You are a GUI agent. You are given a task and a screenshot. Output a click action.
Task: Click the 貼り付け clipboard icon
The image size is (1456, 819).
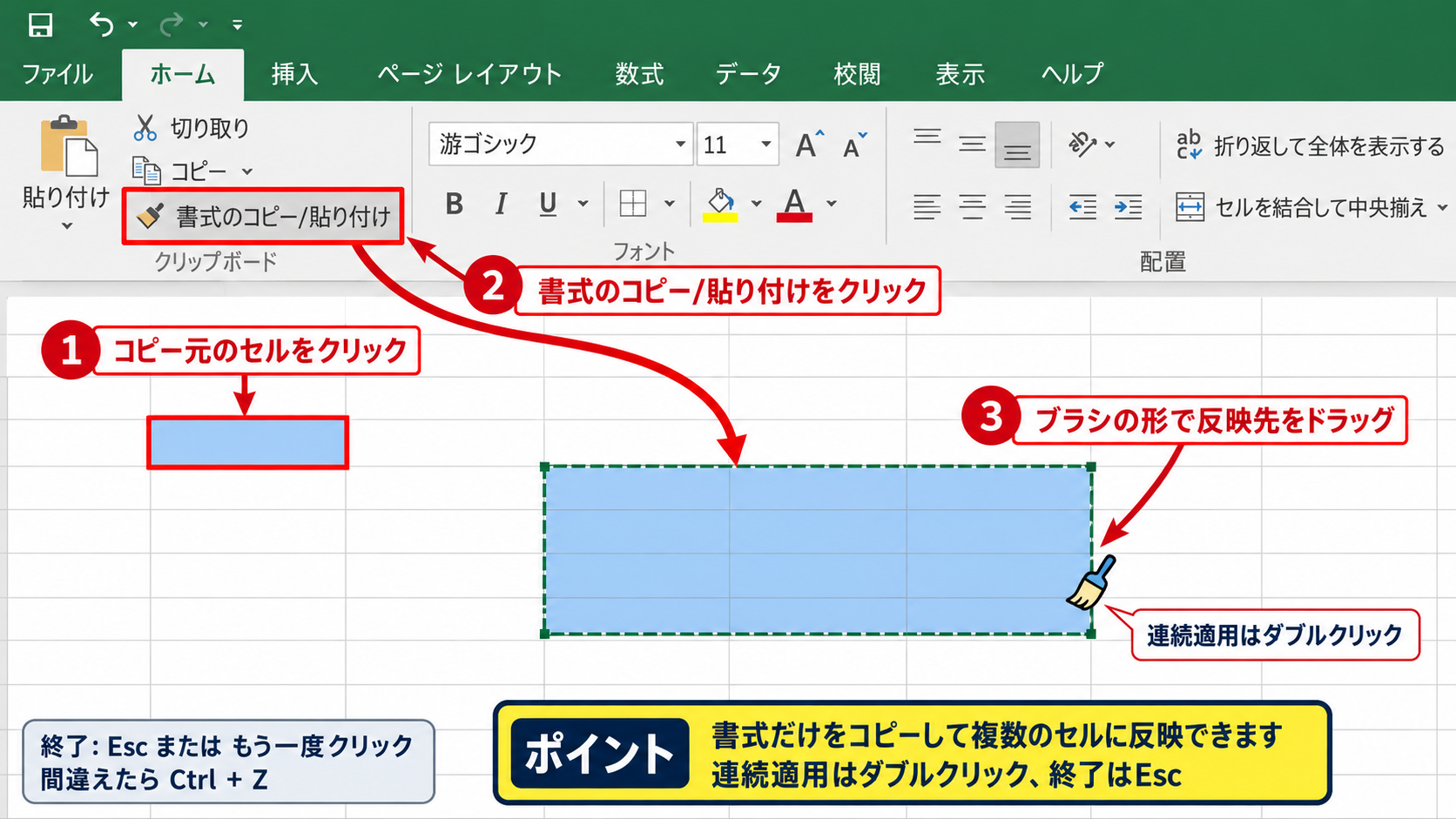pos(68,145)
